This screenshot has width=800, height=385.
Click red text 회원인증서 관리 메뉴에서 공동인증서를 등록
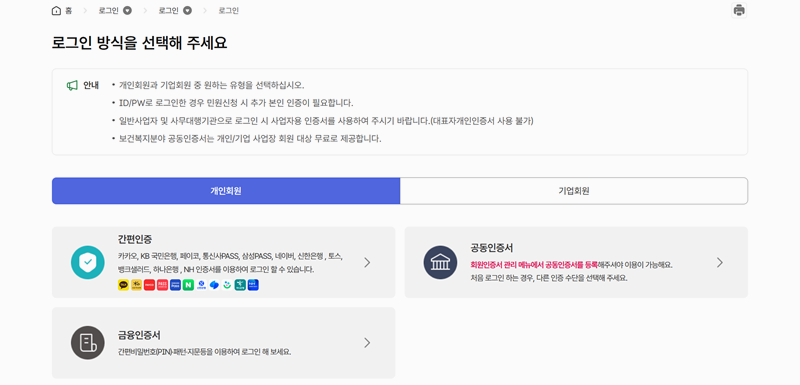[x=534, y=265]
